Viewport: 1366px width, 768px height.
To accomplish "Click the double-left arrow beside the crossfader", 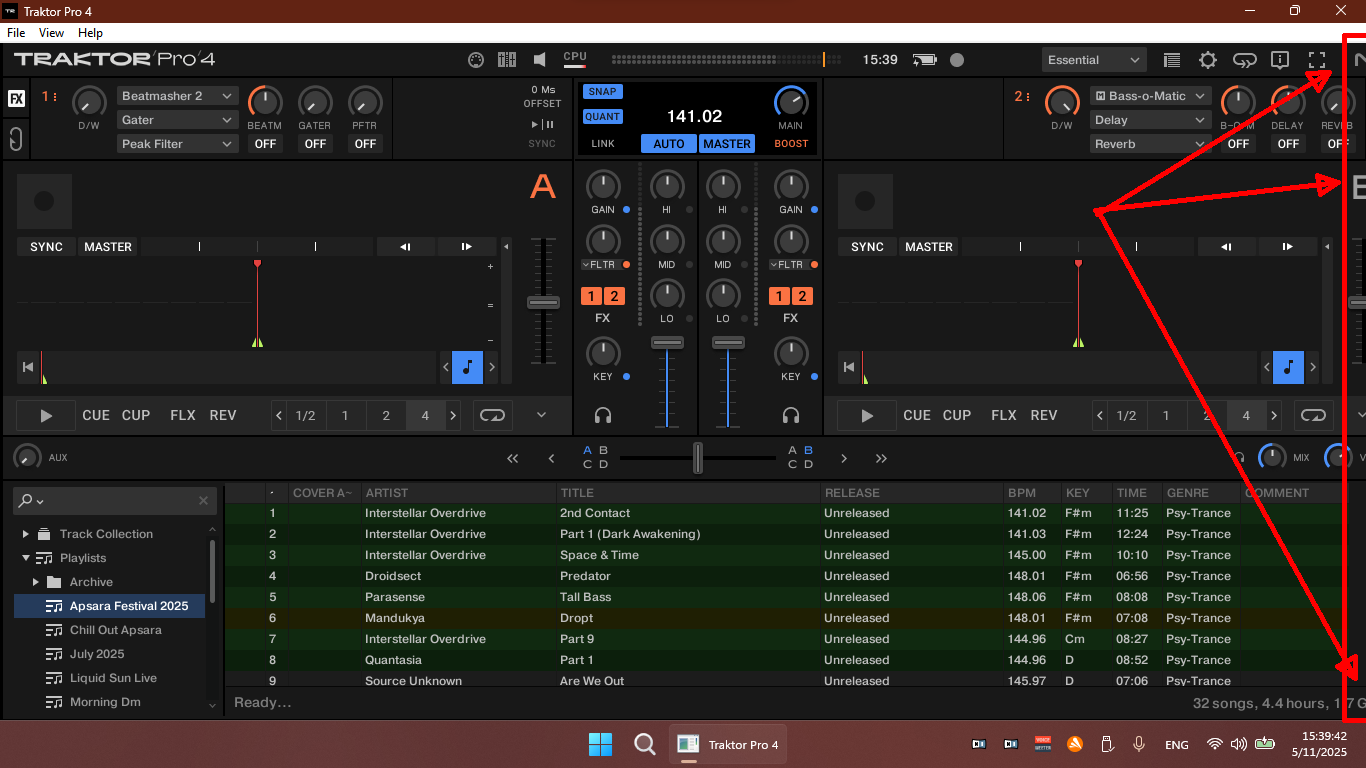I will (513, 458).
